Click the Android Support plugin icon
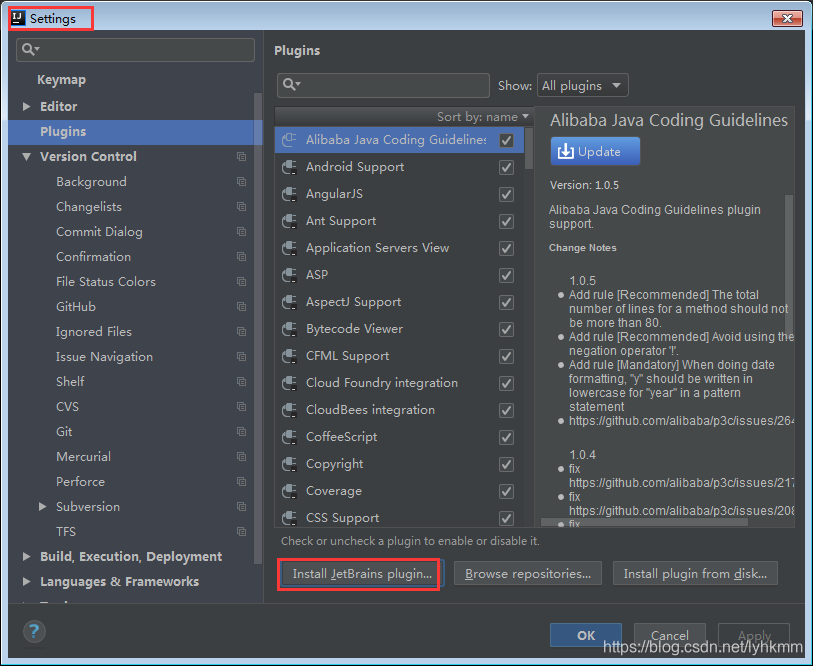Viewport: 813px width, 666px height. 289,167
